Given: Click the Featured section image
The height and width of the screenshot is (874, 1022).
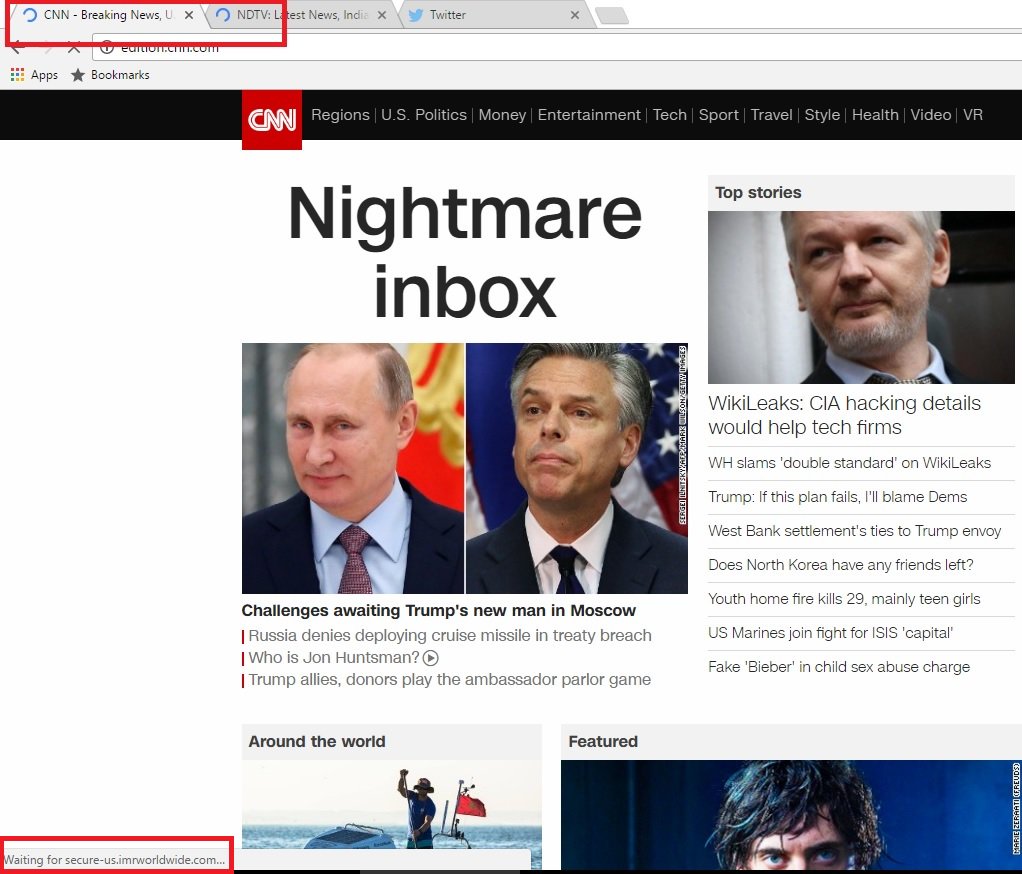Looking at the screenshot, I should click(791, 815).
